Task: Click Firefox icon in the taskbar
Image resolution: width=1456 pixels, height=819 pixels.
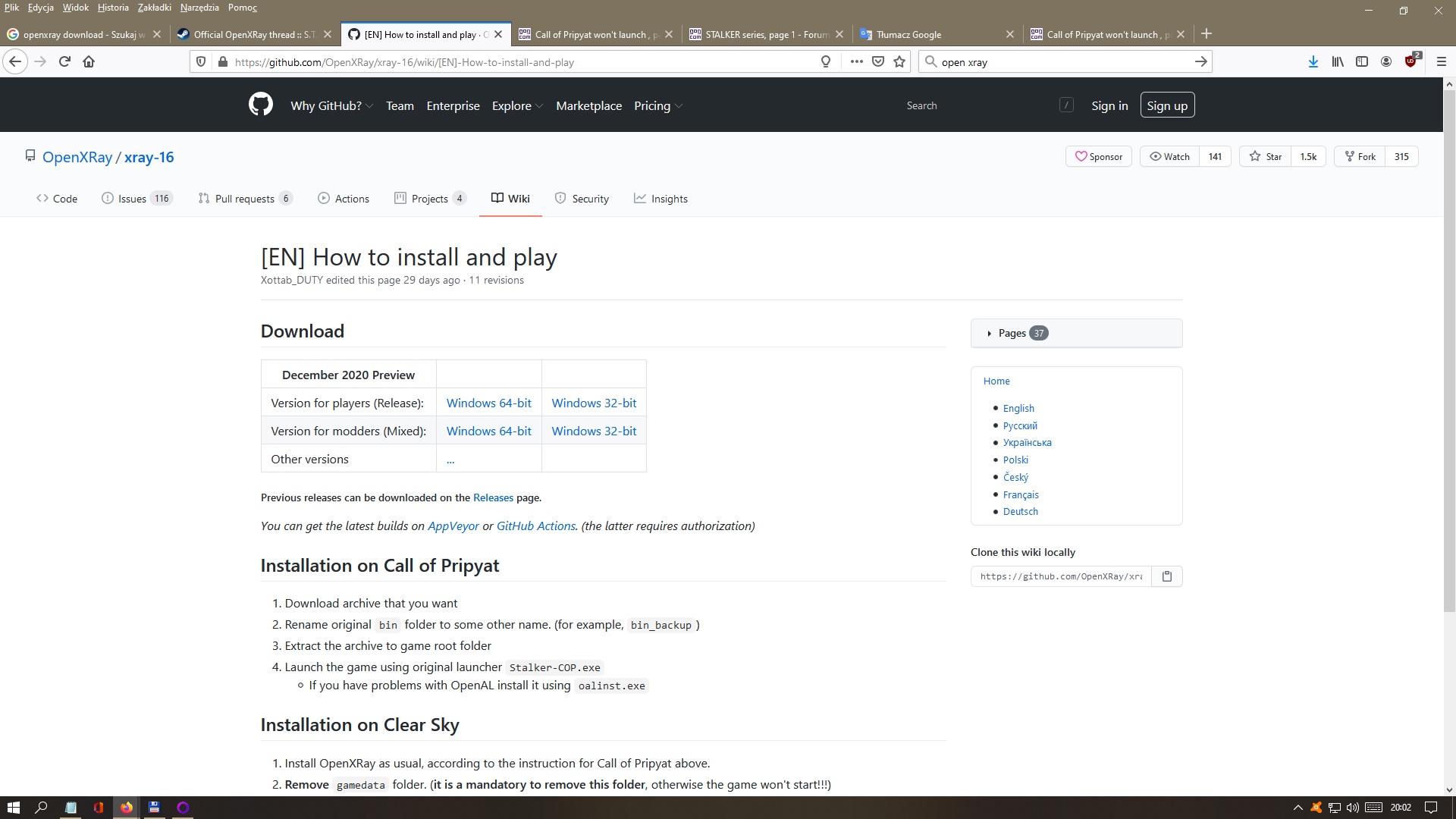Action: (x=126, y=808)
